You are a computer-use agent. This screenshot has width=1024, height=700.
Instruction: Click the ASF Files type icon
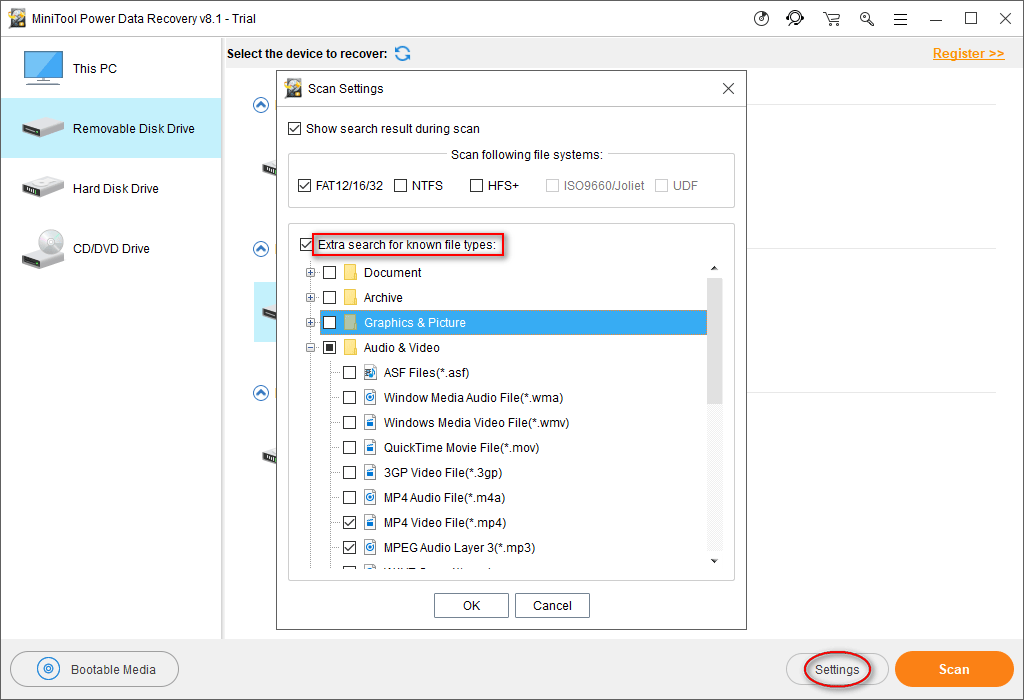pyautogui.click(x=370, y=372)
